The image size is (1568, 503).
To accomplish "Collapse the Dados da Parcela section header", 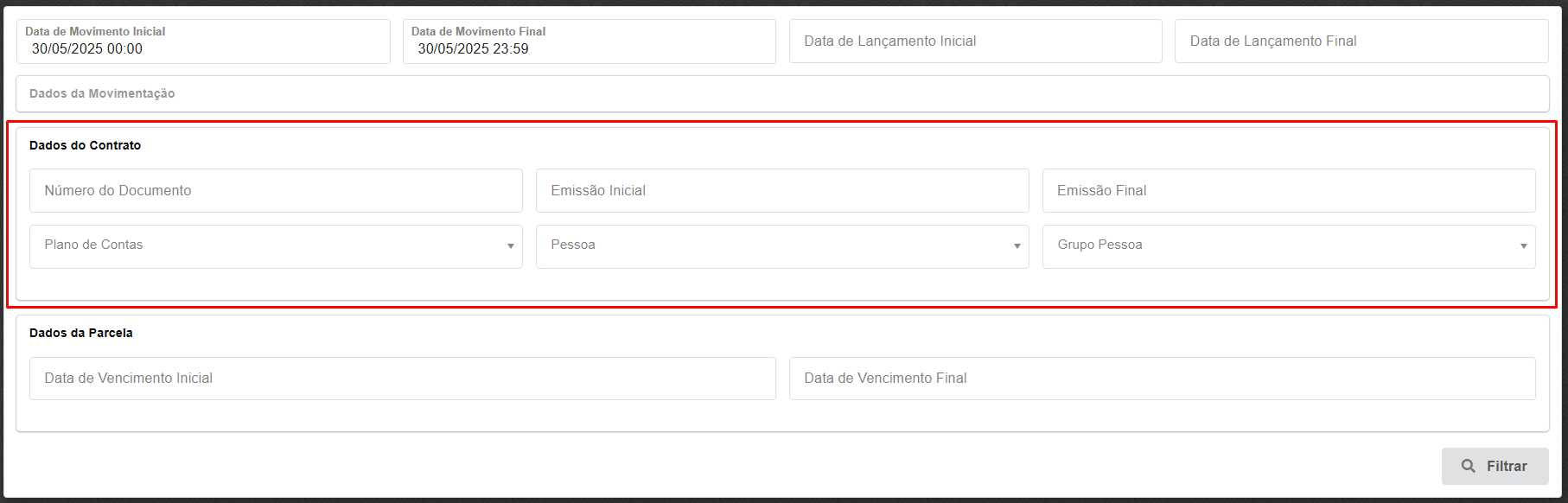I will pos(81,333).
